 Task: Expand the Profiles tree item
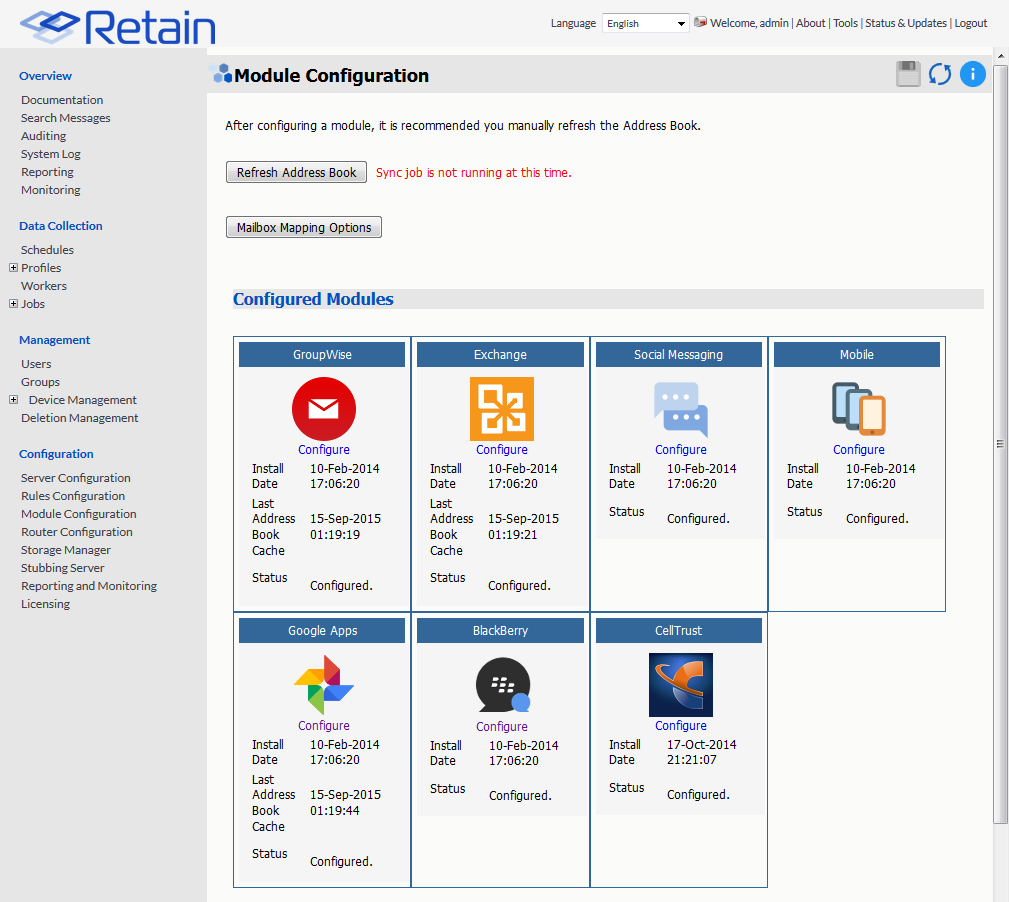pyautogui.click(x=11, y=267)
